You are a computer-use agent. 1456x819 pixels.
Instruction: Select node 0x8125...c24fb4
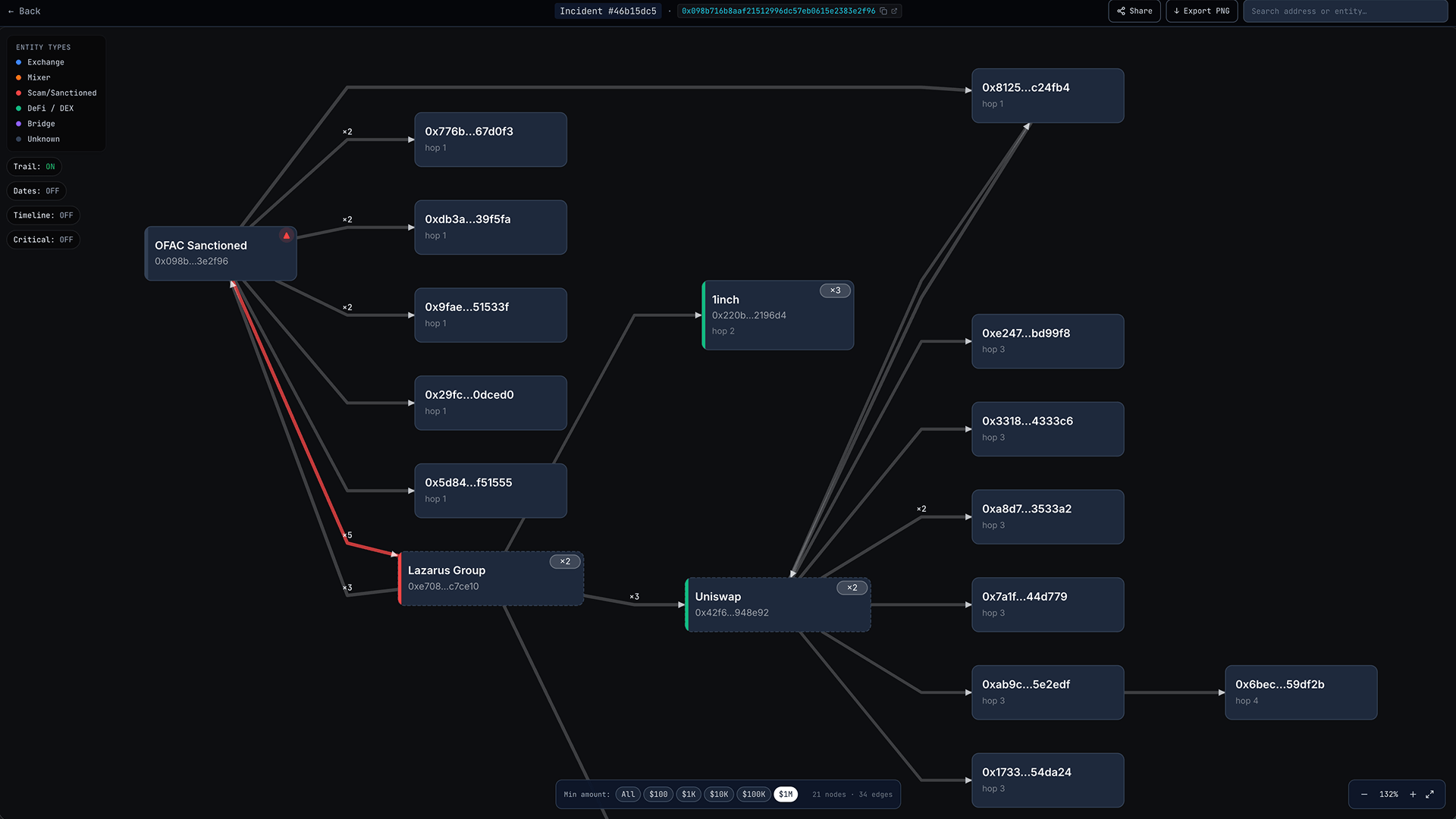(x=1048, y=96)
